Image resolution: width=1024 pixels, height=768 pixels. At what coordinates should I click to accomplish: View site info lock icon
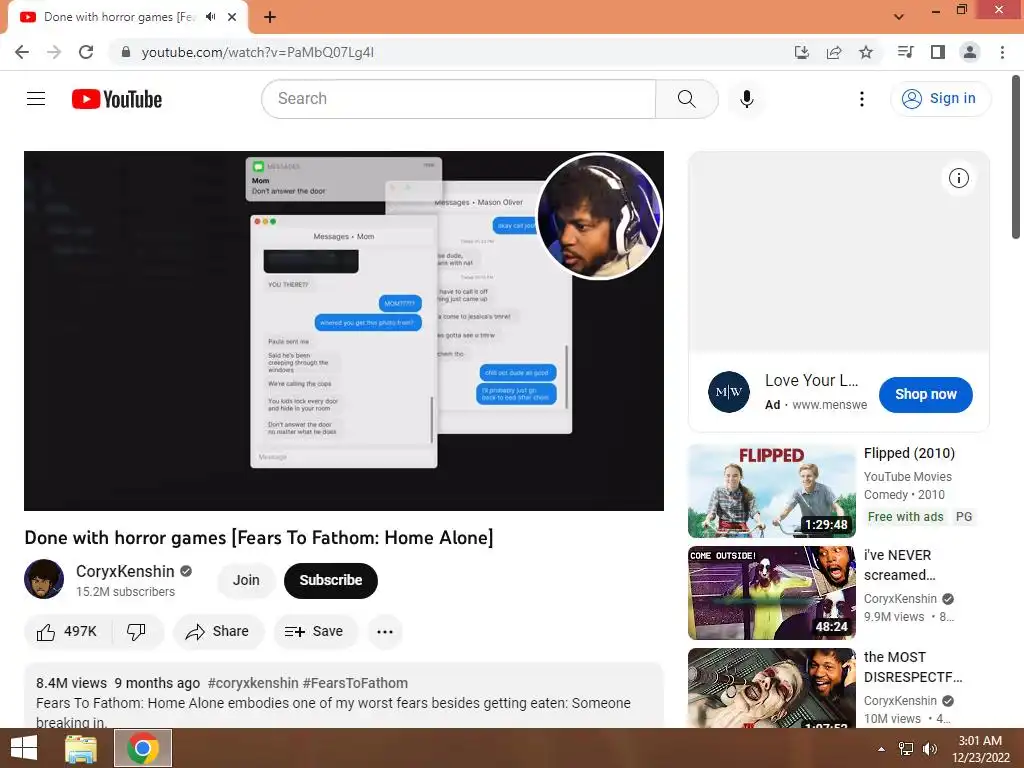click(x=126, y=52)
